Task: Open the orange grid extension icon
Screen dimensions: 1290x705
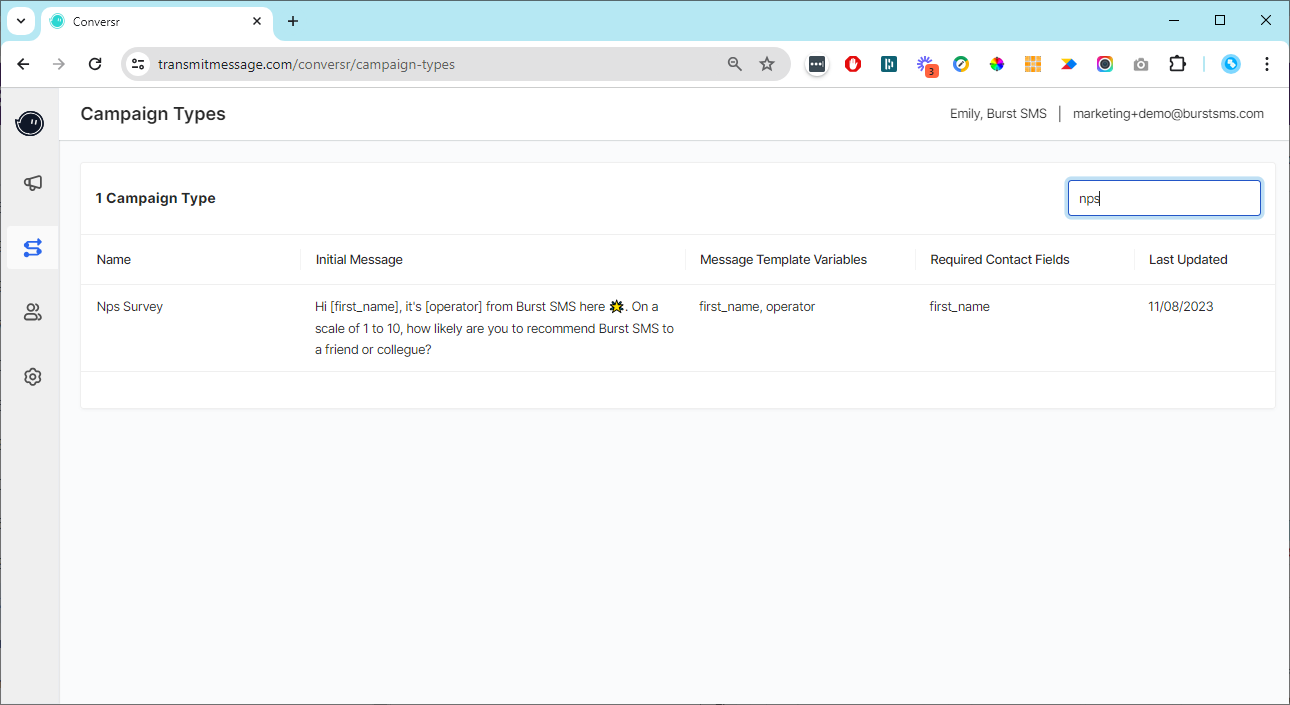Action: [1033, 64]
